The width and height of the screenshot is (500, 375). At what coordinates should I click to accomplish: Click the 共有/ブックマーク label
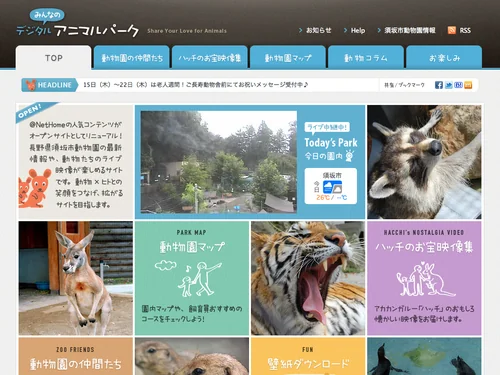coord(404,85)
